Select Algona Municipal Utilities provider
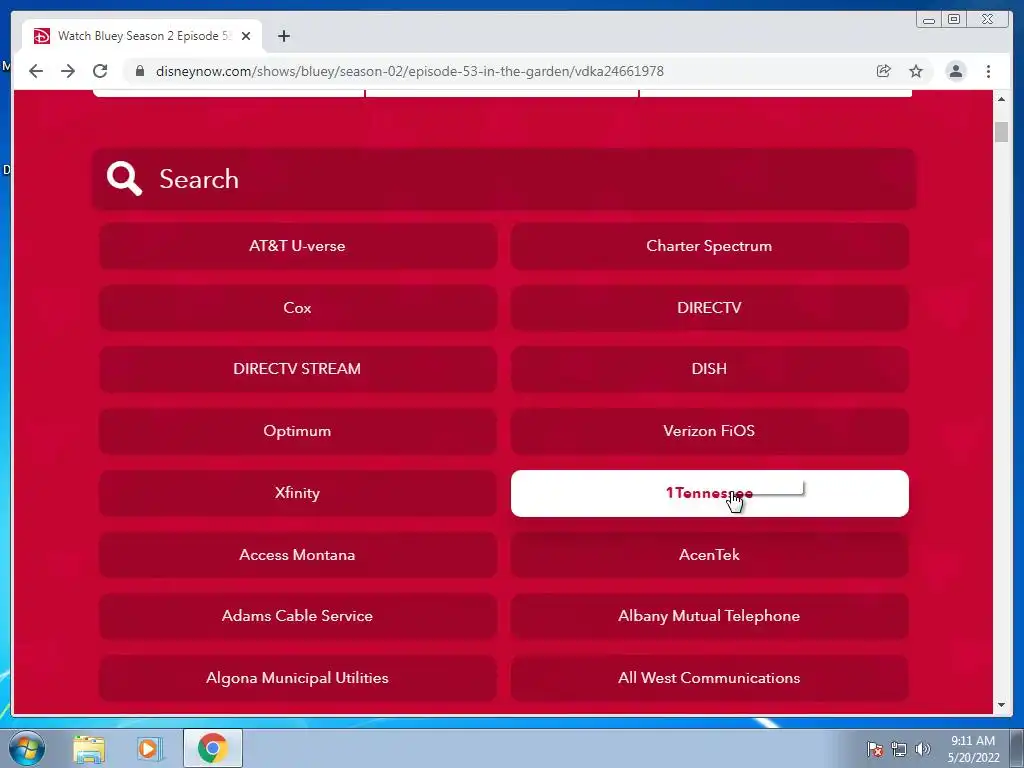The width and height of the screenshot is (1024, 768). click(298, 678)
